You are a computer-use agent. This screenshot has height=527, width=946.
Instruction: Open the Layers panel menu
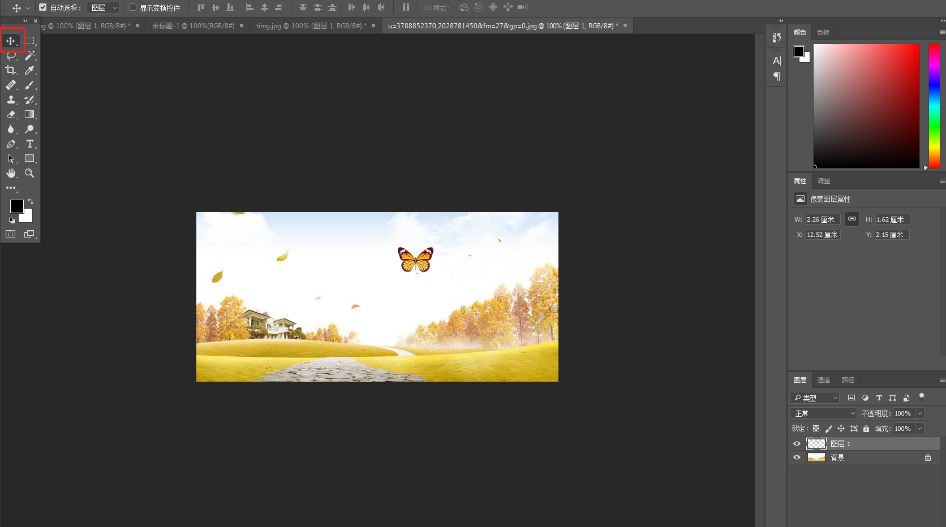pyautogui.click(x=942, y=380)
